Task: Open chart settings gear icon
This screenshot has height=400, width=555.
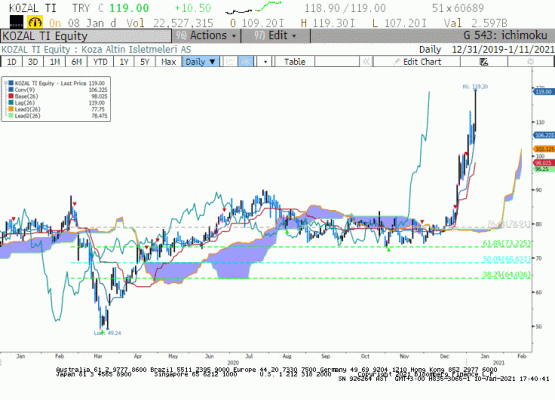Action: [x=530, y=62]
